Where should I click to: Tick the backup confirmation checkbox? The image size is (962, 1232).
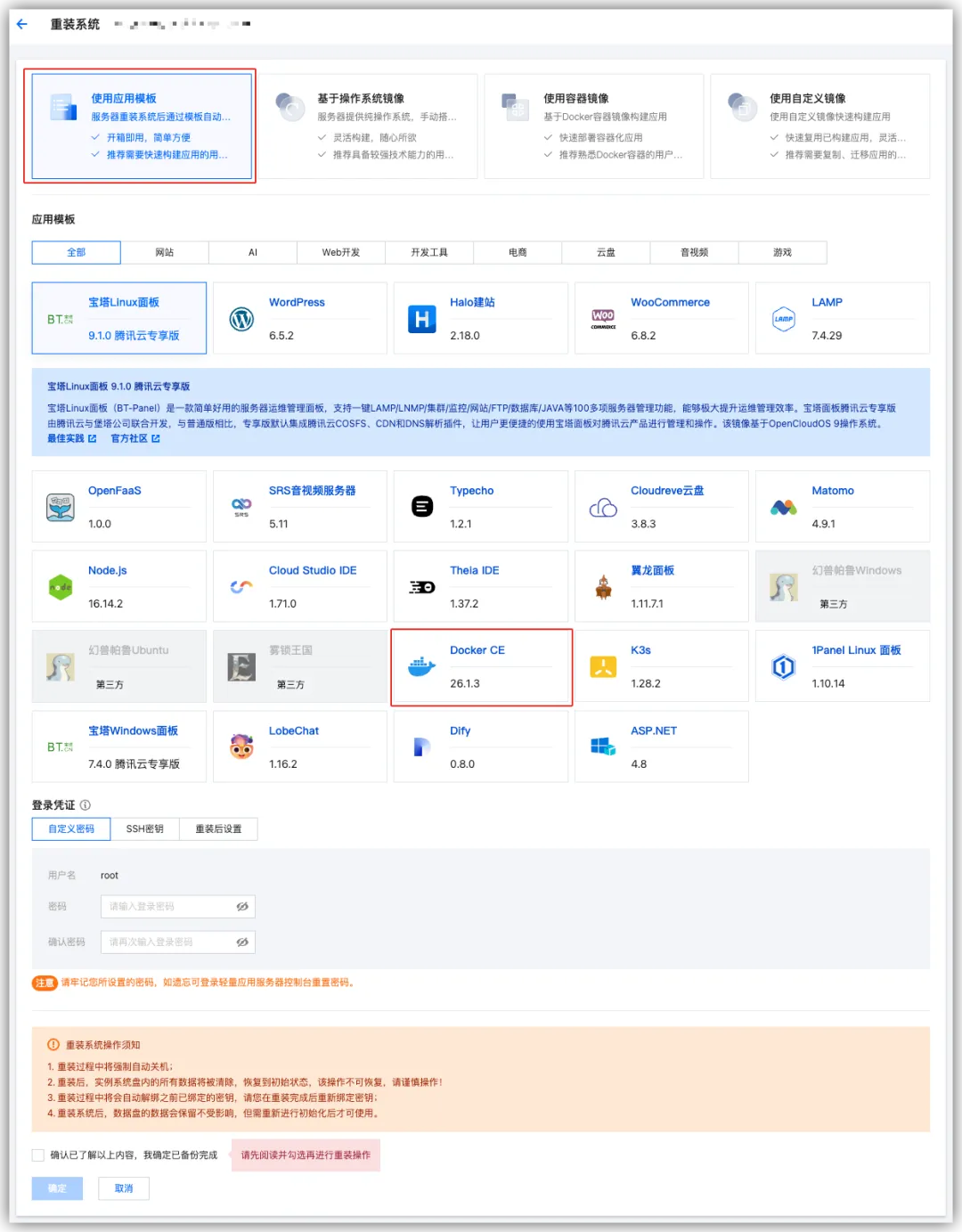coord(38,1155)
